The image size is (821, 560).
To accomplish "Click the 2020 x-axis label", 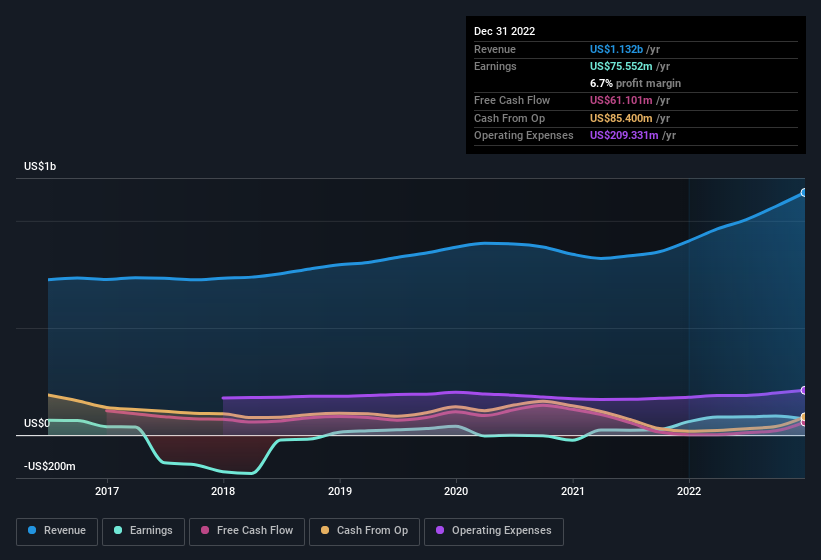I will pos(456,491).
